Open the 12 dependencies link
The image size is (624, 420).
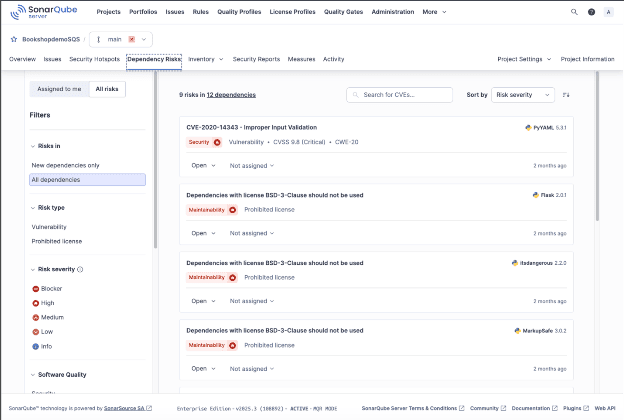click(231, 95)
